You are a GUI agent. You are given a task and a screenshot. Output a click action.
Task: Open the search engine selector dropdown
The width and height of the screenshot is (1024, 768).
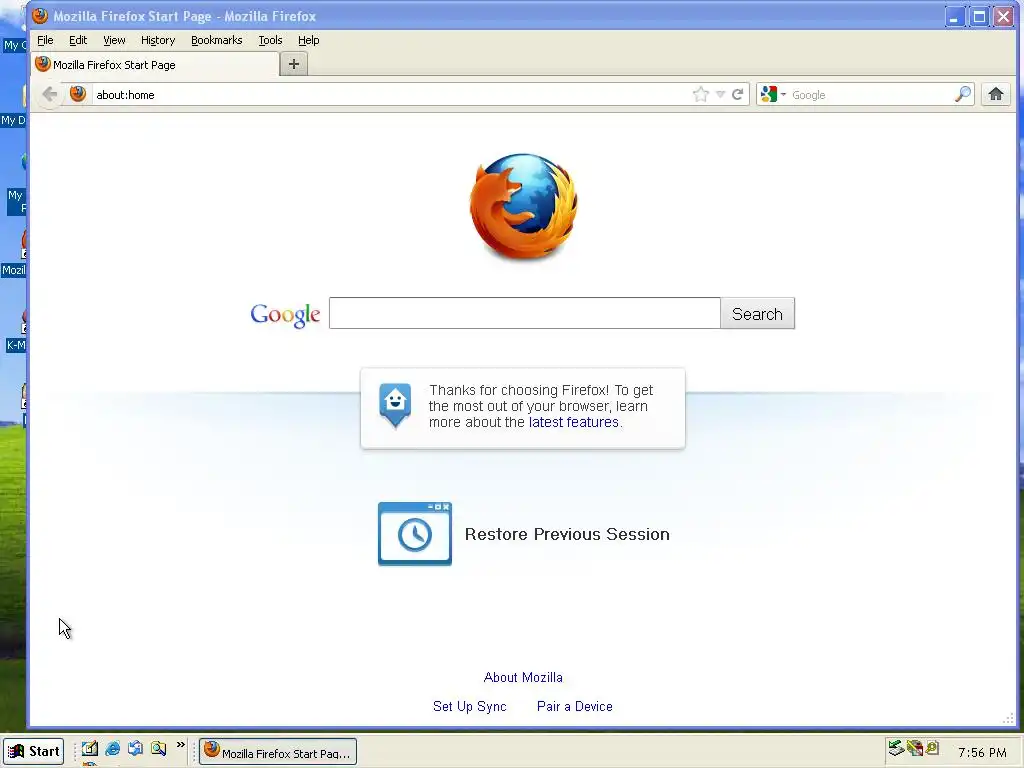[773, 95]
